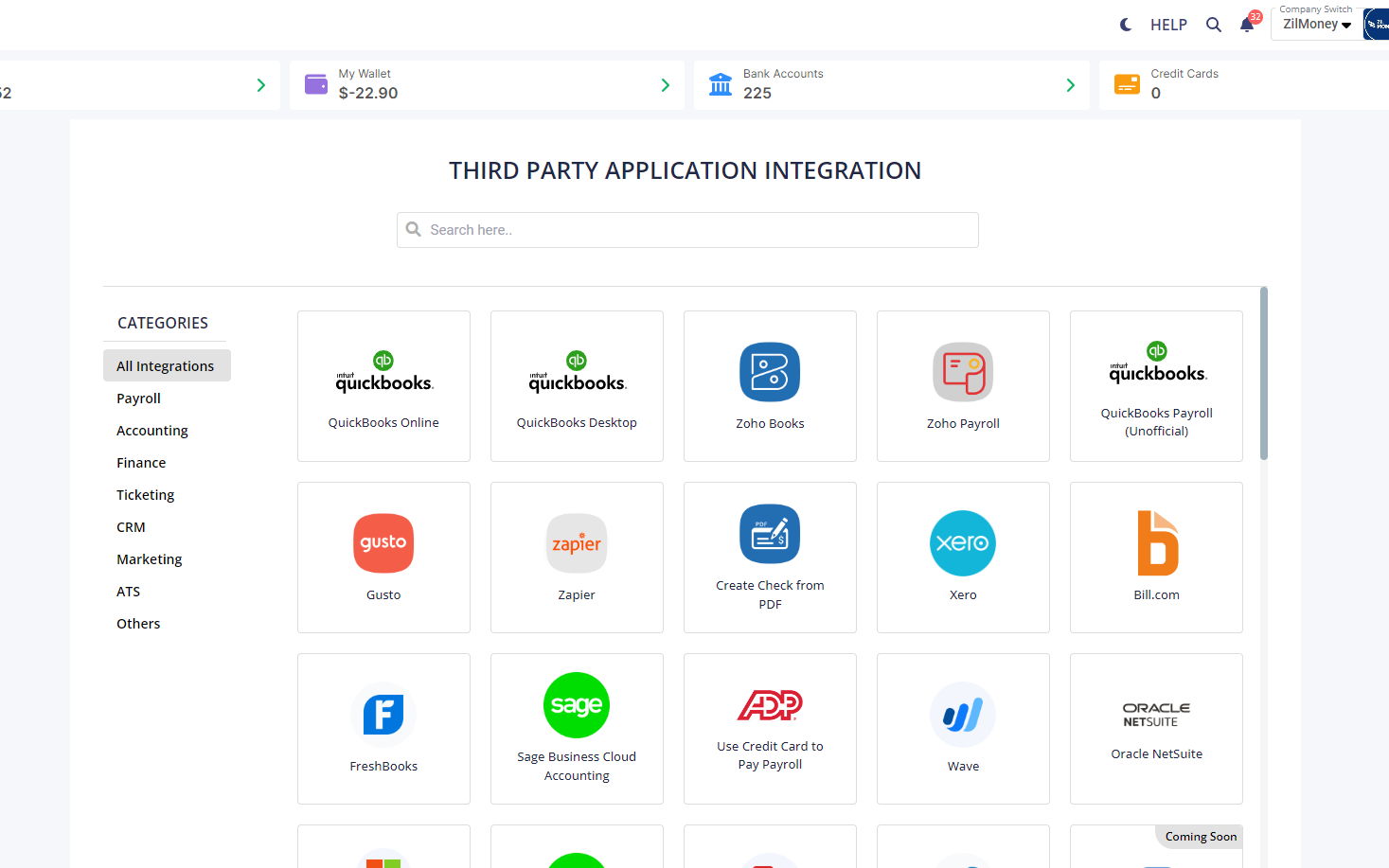Click the Zapier icon

577,543
